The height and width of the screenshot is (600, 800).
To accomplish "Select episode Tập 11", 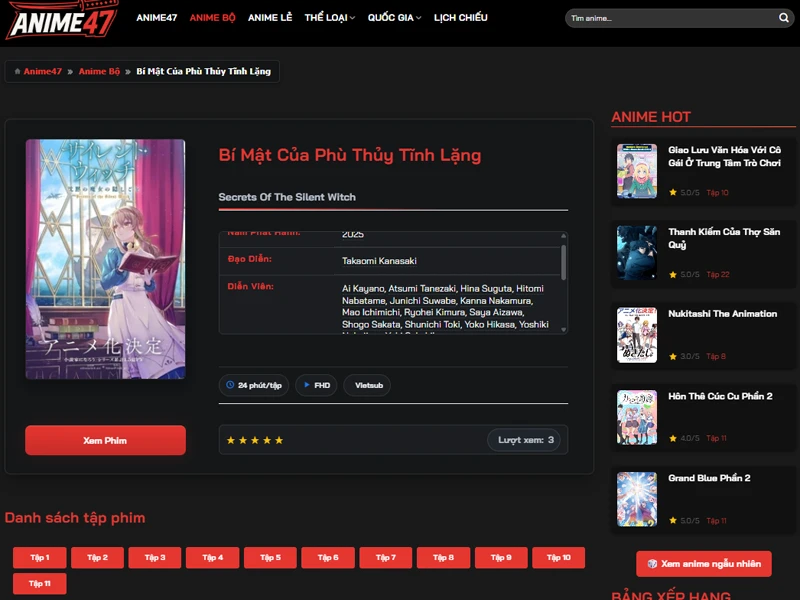I will pyautogui.click(x=40, y=584).
